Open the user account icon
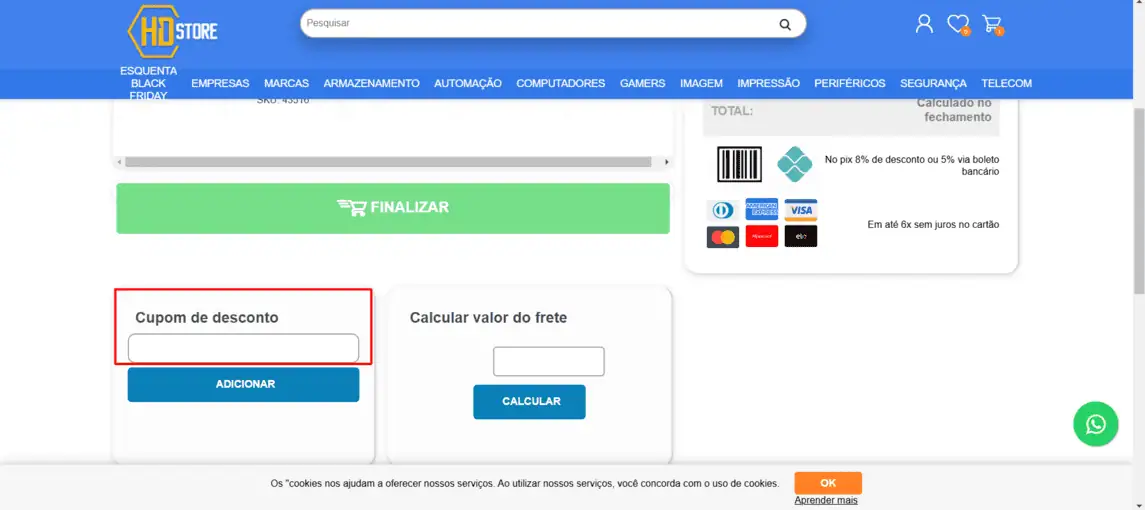Image resolution: width=1145 pixels, height=510 pixels. click(x=924, y=23)
